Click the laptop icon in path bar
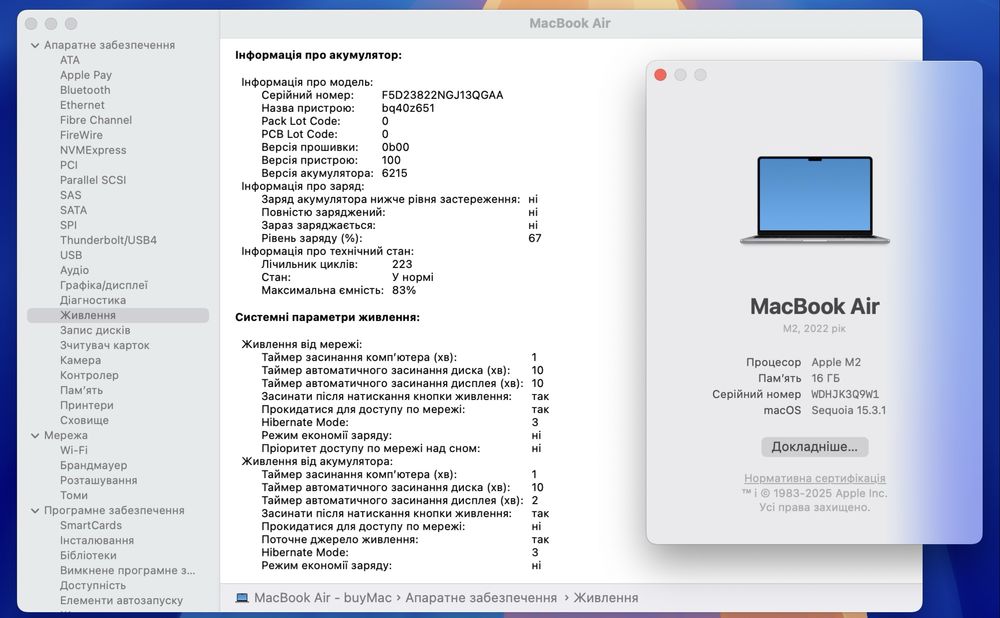Viewport: 1000px width, 618px height. tap(242, 598)
